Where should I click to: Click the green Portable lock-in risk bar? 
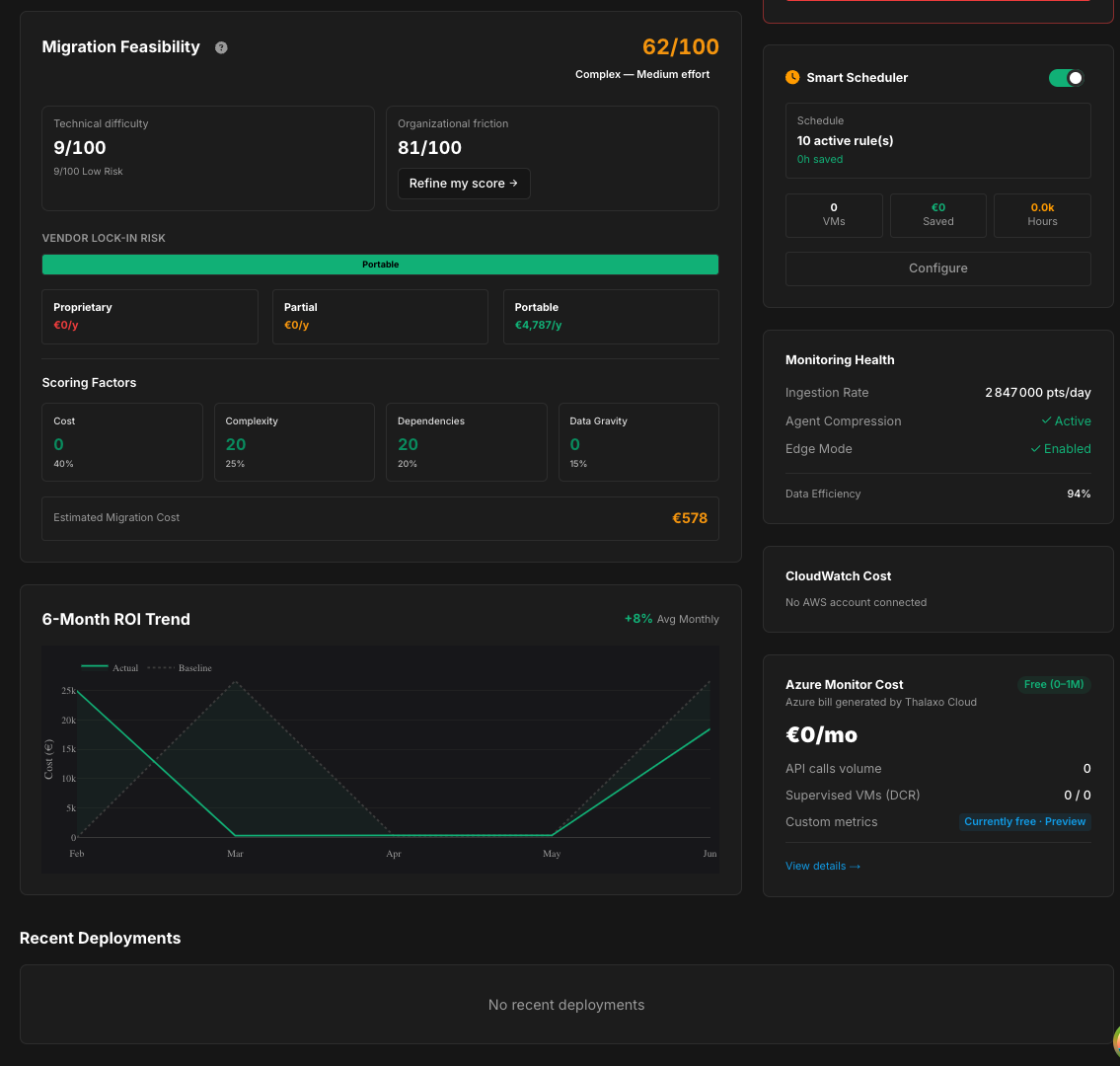[x=380, y=265]
